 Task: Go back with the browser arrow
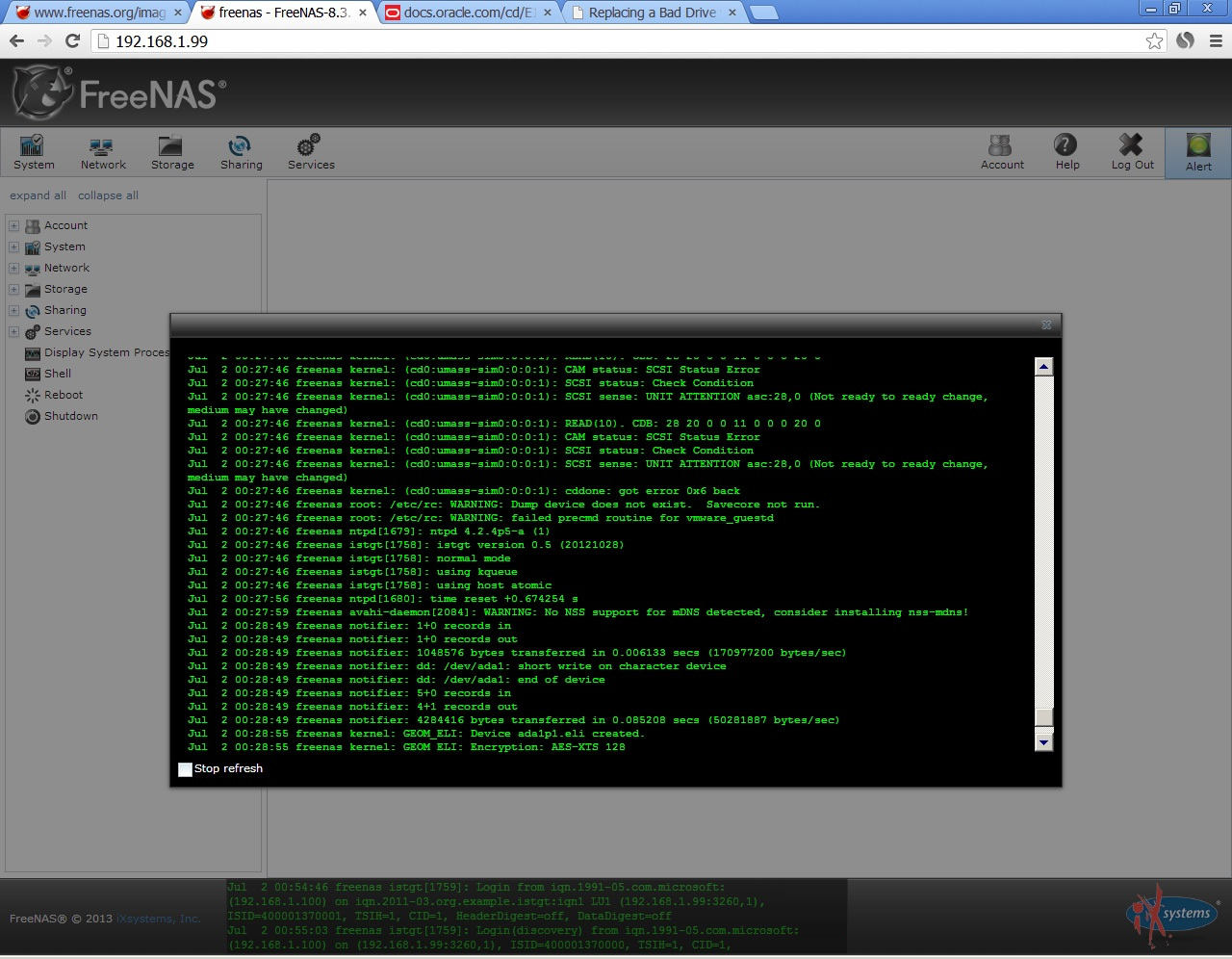(16, 40)
